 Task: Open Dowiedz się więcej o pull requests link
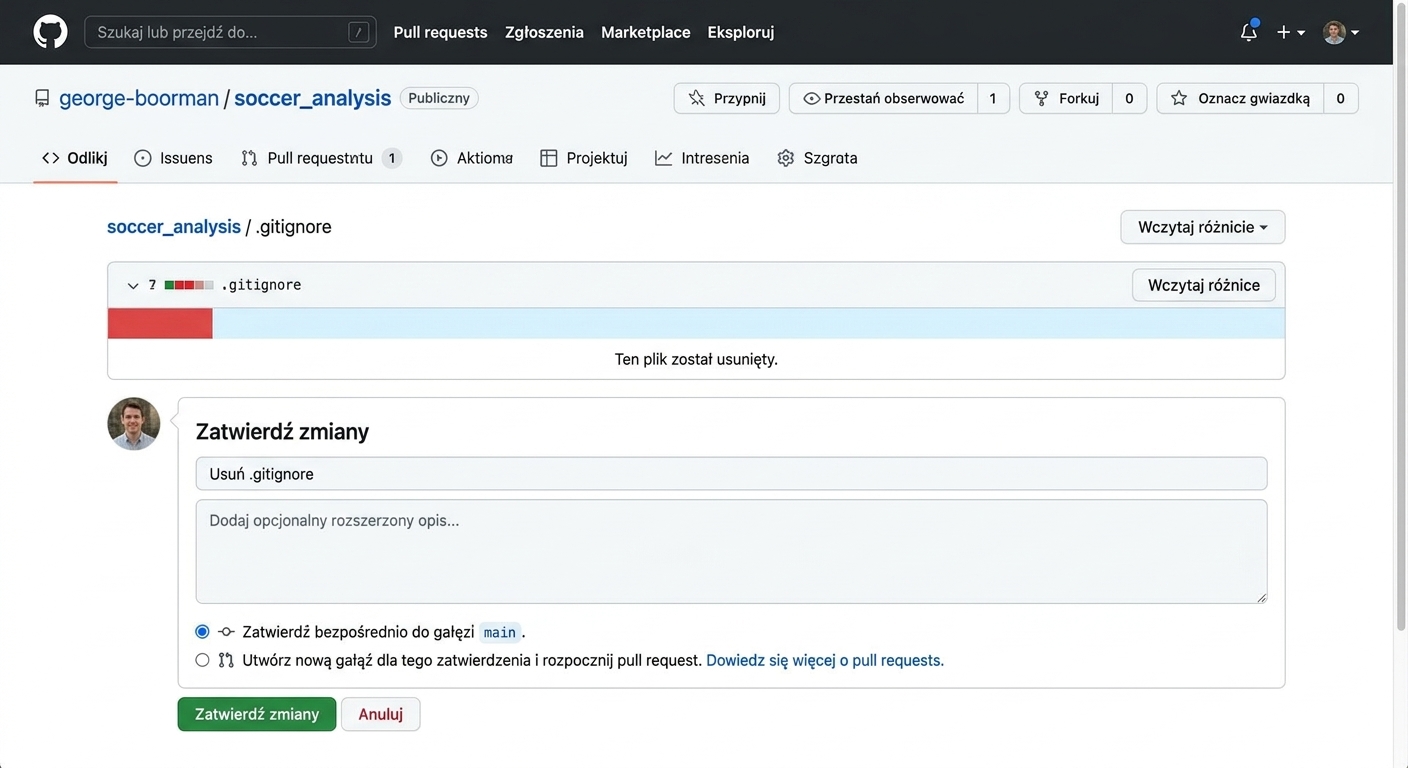(825, 660)
